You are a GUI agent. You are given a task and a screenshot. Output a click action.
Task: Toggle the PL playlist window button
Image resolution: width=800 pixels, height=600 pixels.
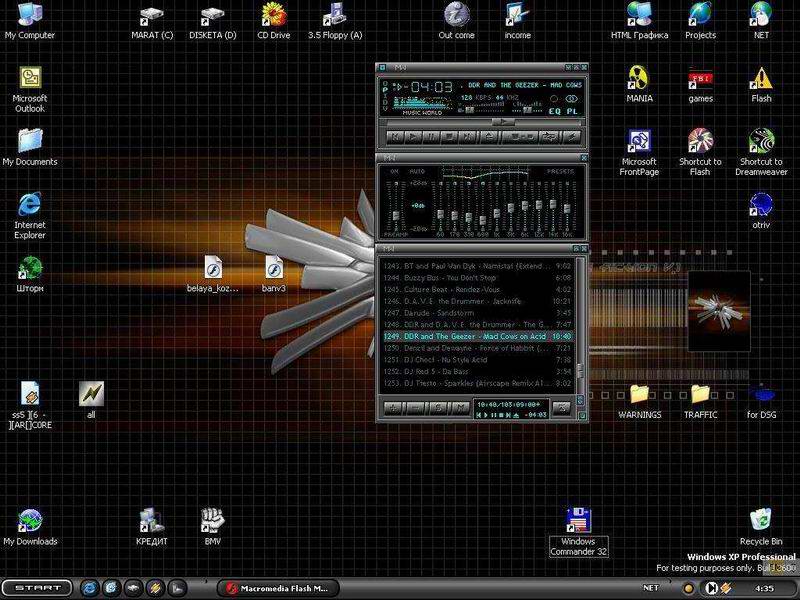[571, 111]
